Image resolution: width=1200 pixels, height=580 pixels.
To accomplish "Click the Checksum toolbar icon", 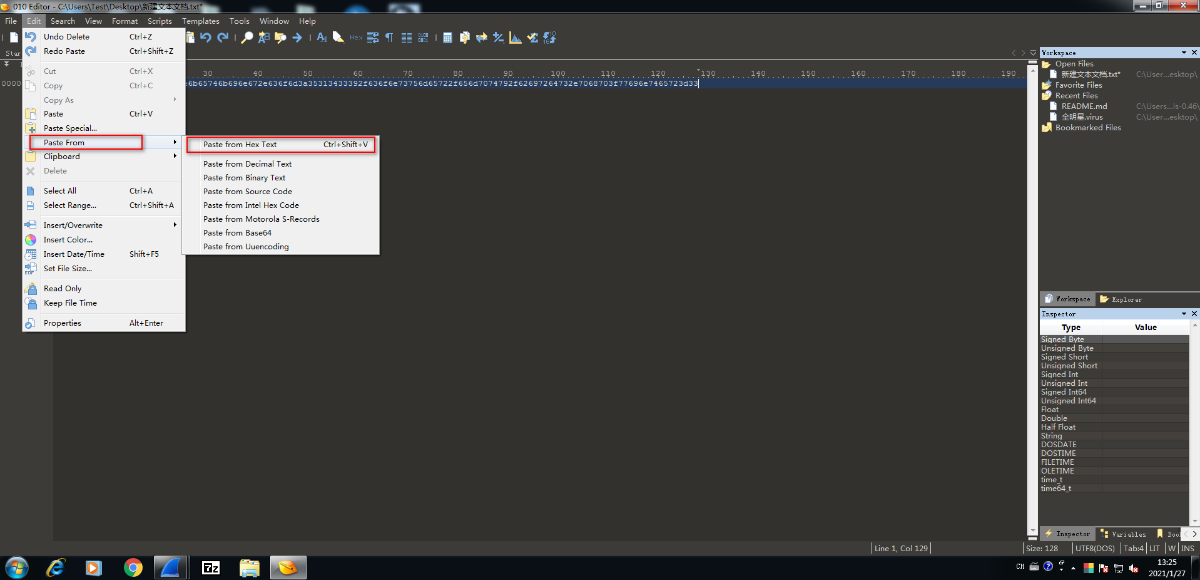I will click(x=532, y=37).
